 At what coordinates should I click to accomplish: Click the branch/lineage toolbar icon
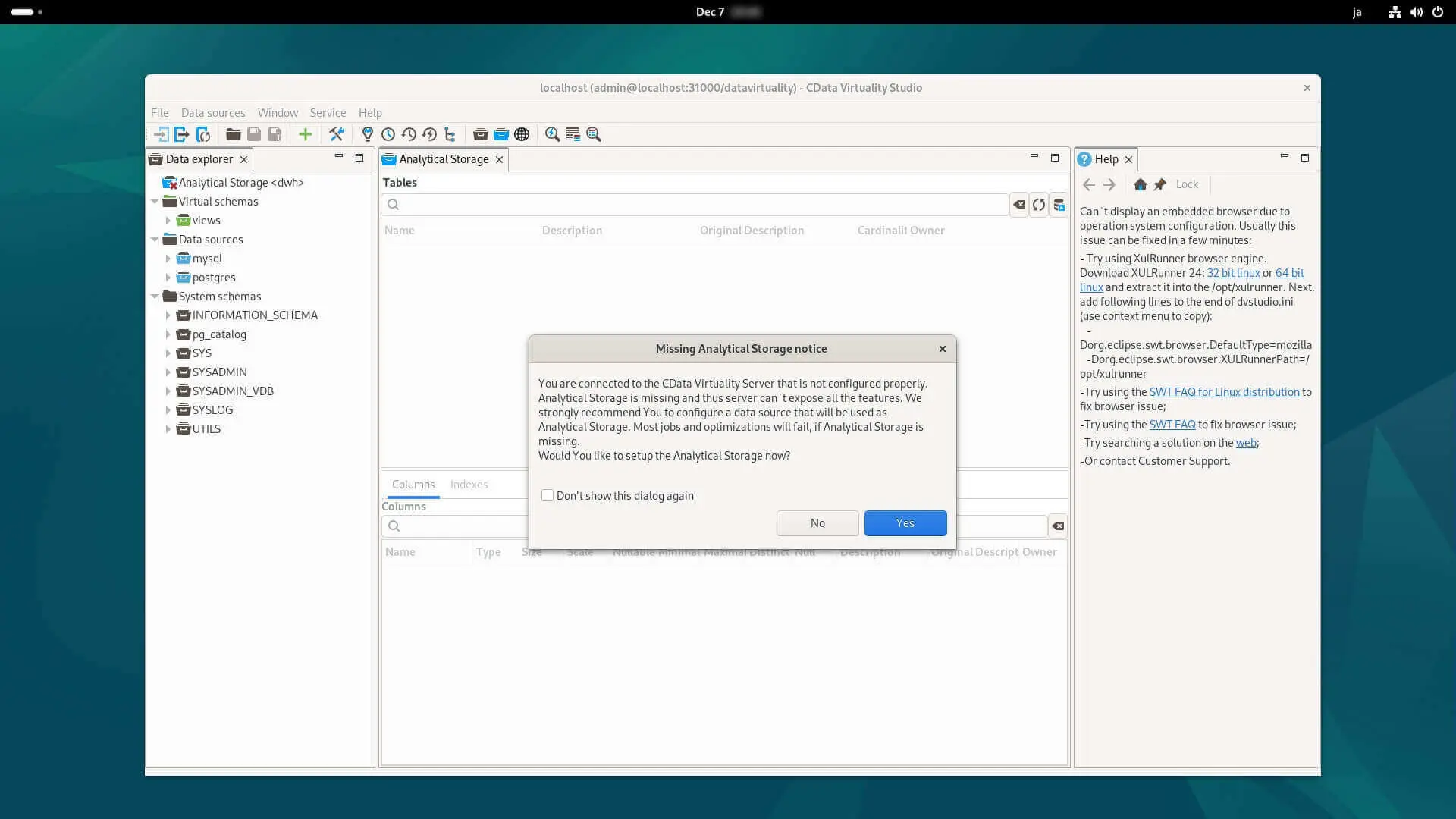point(450,134)
